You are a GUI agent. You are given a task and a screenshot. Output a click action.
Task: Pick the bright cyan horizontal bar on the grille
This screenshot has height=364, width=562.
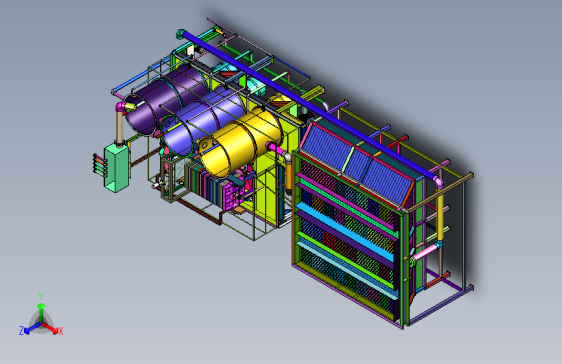coord(344,232)
